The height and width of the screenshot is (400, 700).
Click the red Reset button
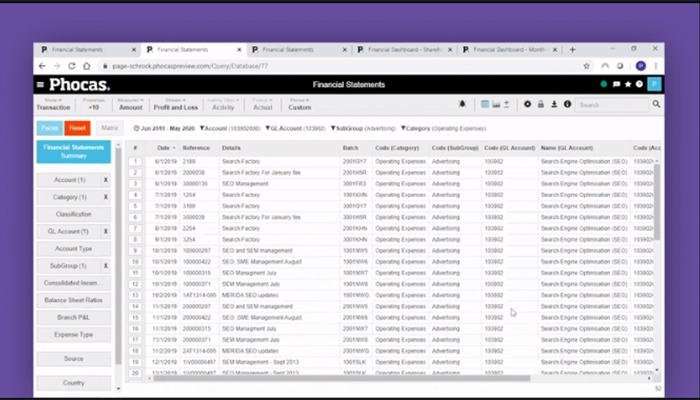(77, 128)
